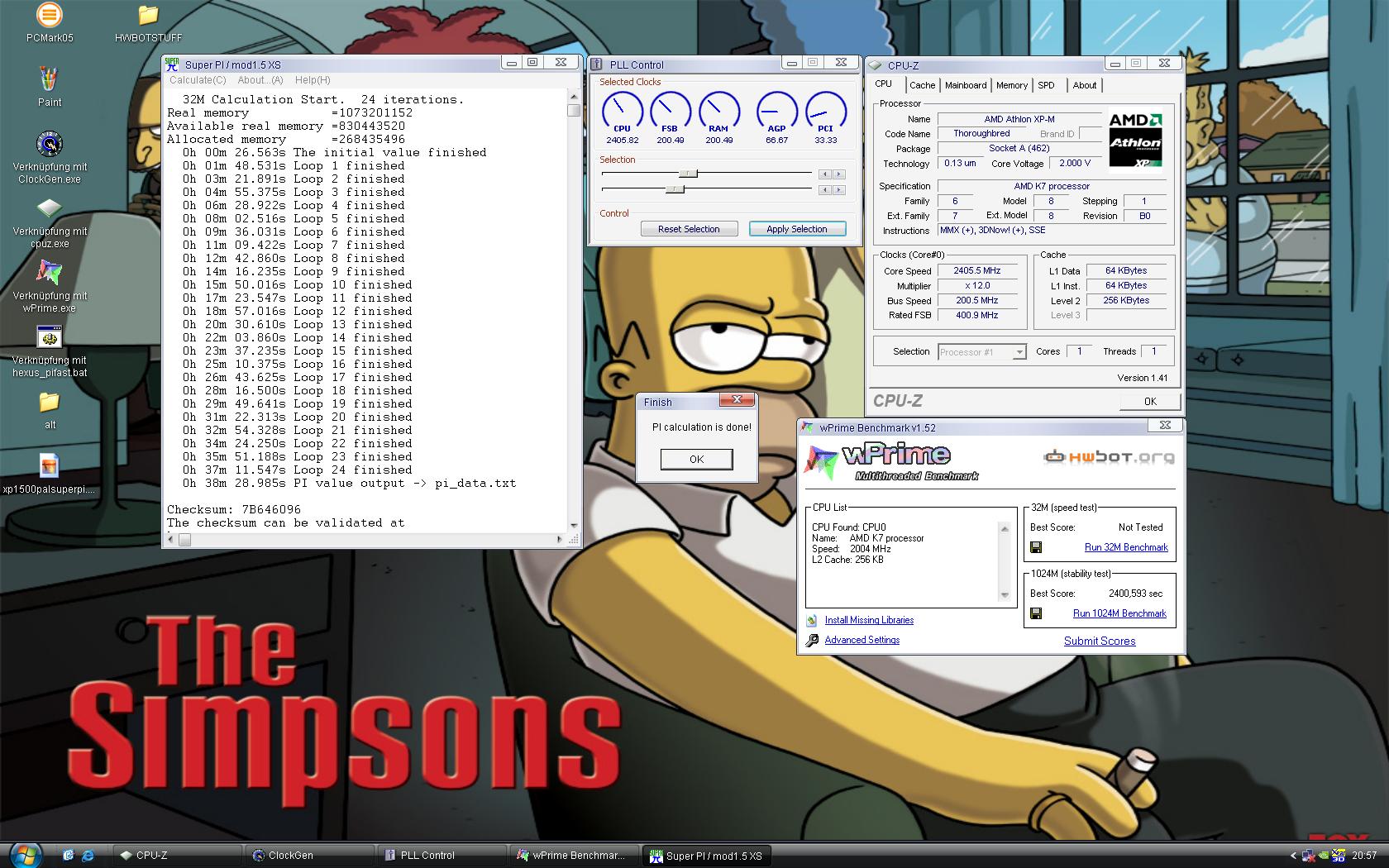This screenshot has width=1389, height=868.
Task: Select the wPrime.exe shortcut icon
Action: pyautogui.click(x=50, y=273)
